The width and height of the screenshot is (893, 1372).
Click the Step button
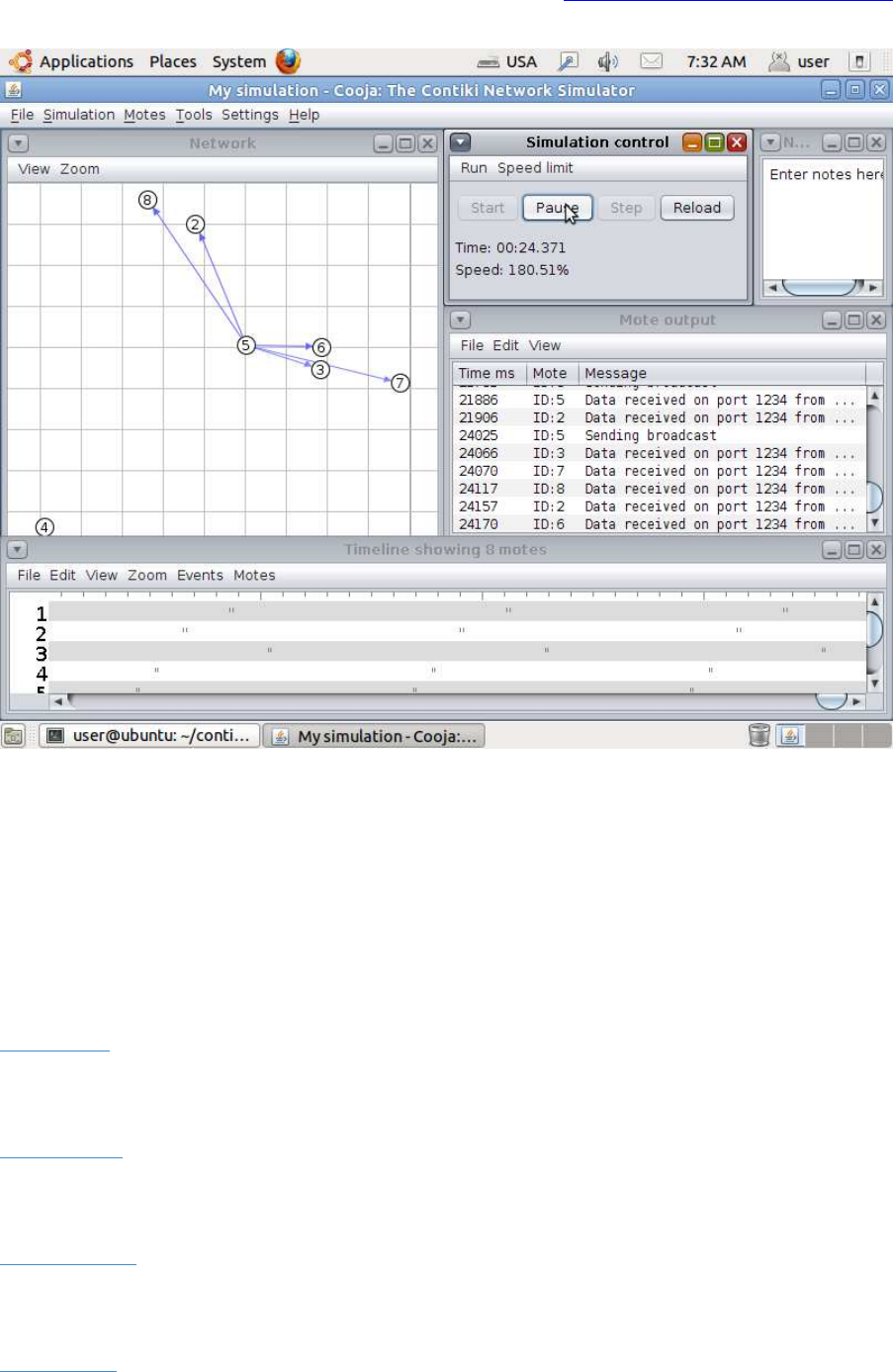pyautogui.click(x=626, y=208)
